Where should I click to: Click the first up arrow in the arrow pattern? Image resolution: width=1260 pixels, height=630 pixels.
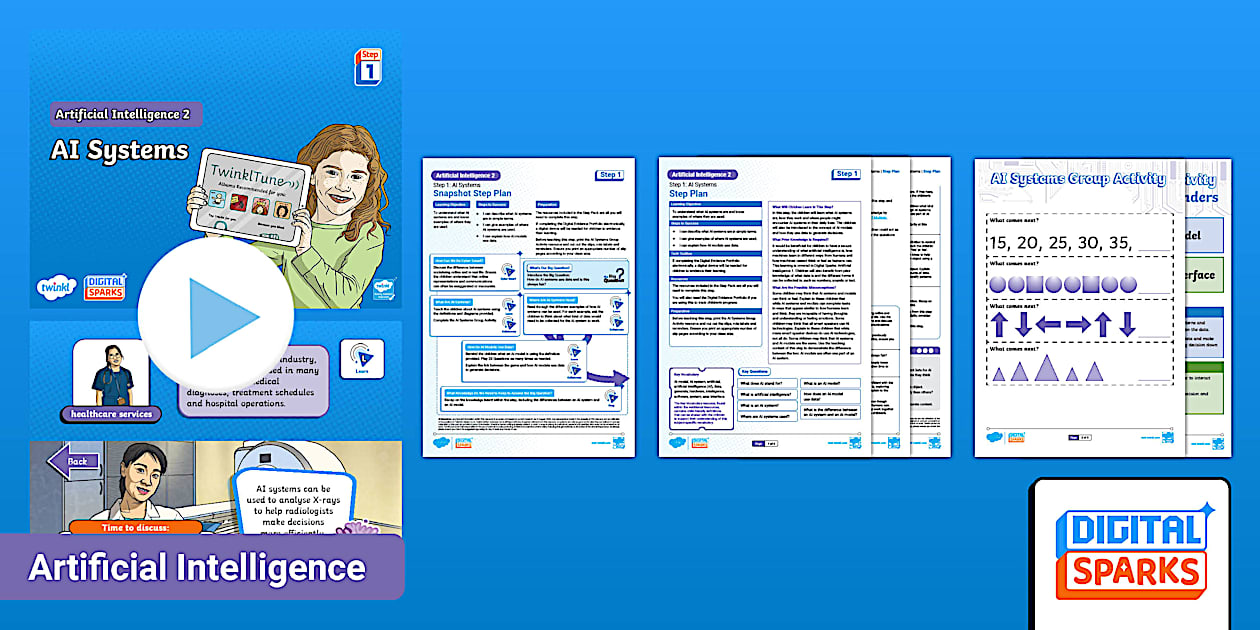tap(999, 324)
